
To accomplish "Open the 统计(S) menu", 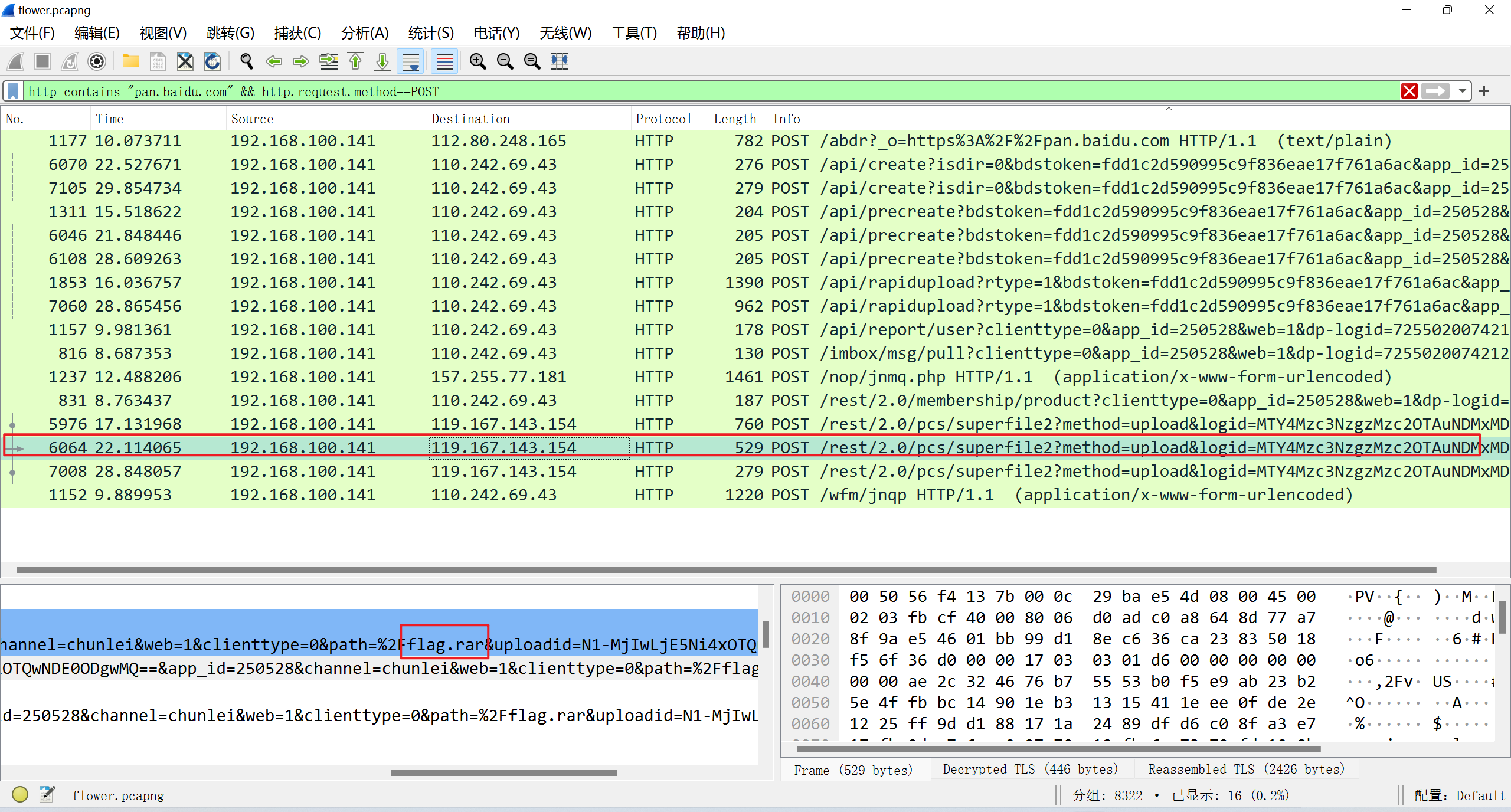I will (x=430, y=33).
